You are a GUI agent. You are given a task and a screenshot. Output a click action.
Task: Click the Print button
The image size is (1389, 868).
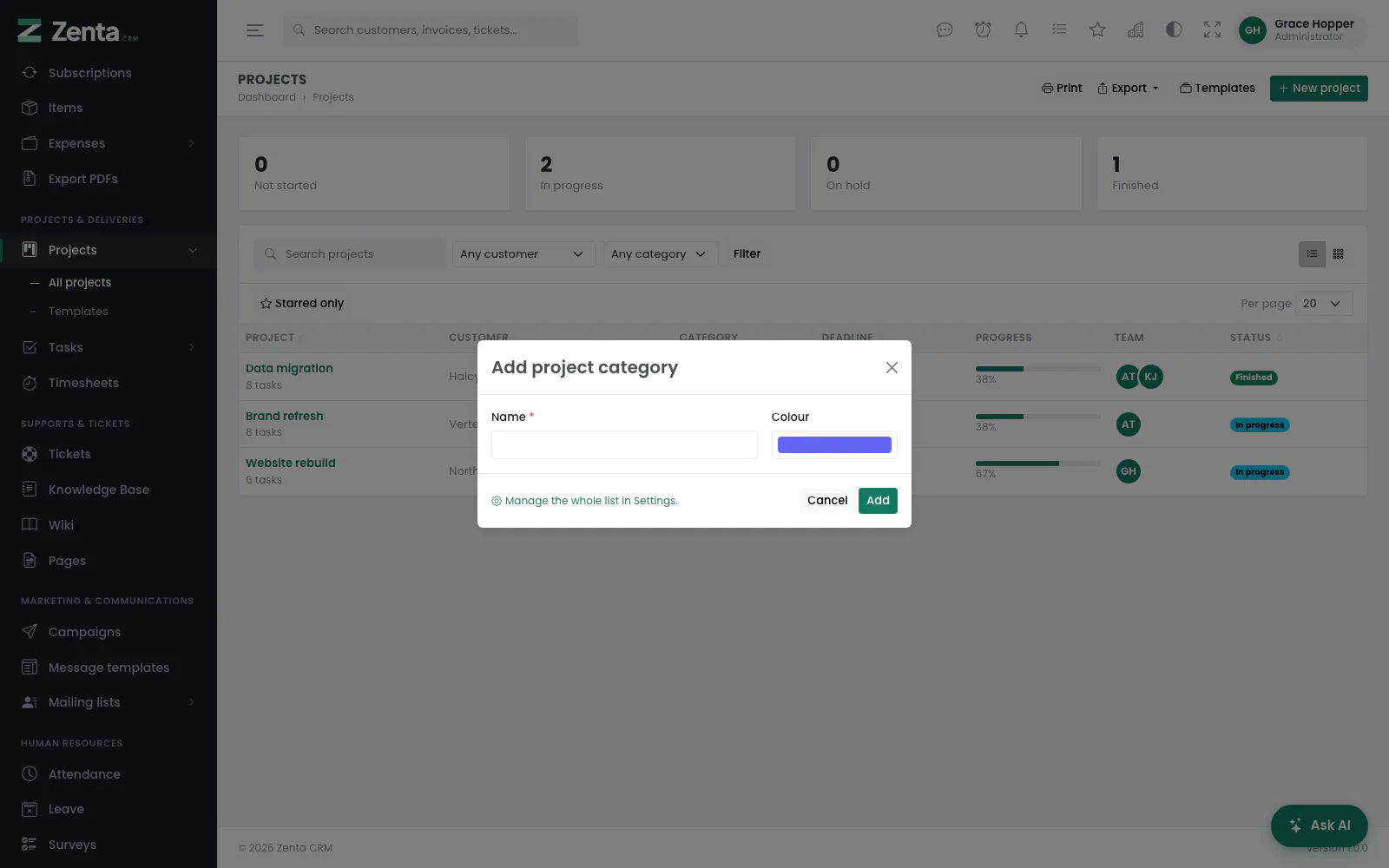[1062, 89]
